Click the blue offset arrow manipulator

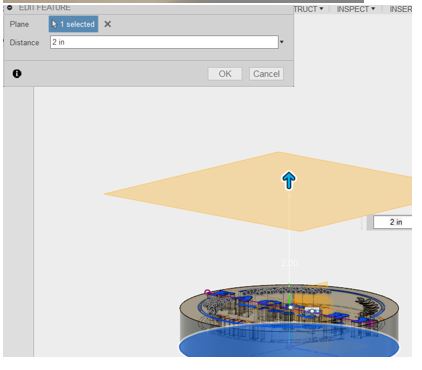289,181
